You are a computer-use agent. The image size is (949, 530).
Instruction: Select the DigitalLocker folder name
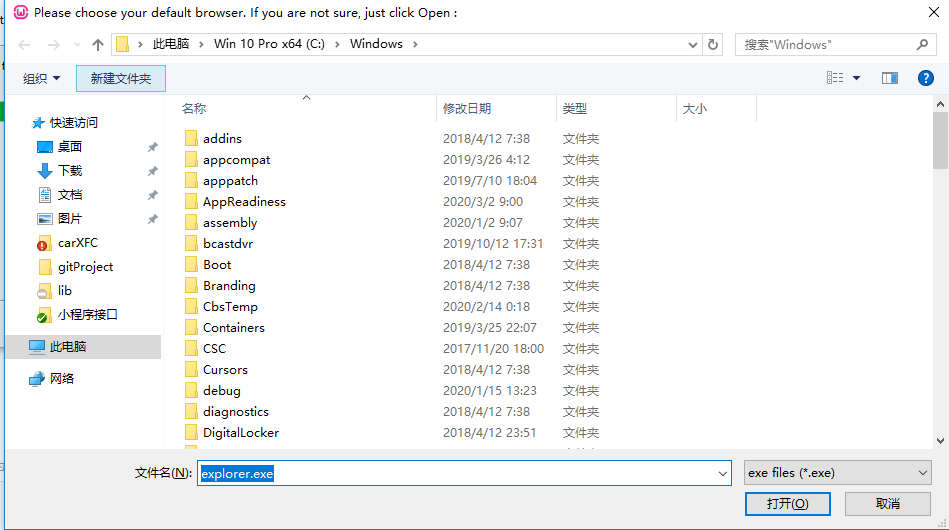click(241, 433)
